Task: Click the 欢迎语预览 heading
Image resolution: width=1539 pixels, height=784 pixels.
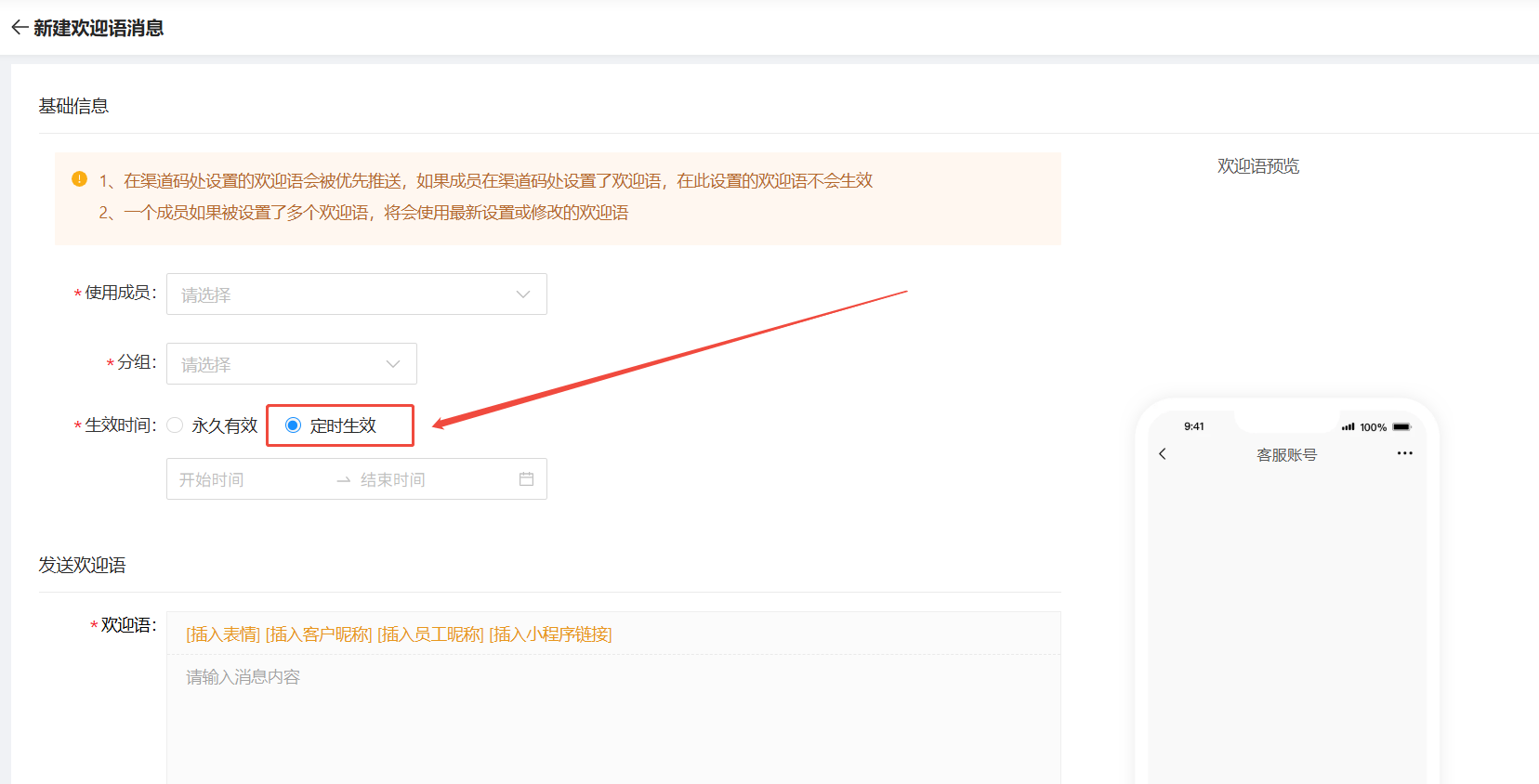Action: pos(1258,166)
